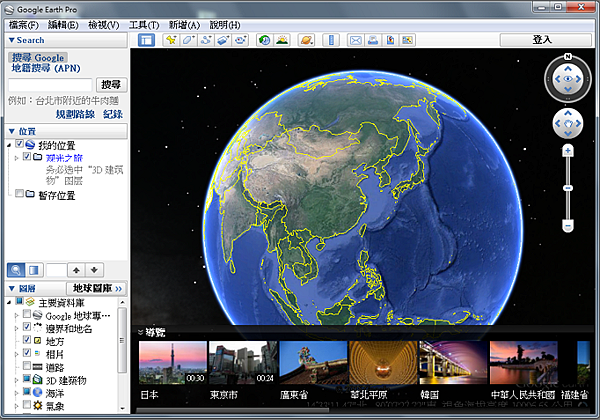The width and height of the screenshot is (600, 420).
Task: Click the panel toggle icon beside magnifier
Action: 34,270
